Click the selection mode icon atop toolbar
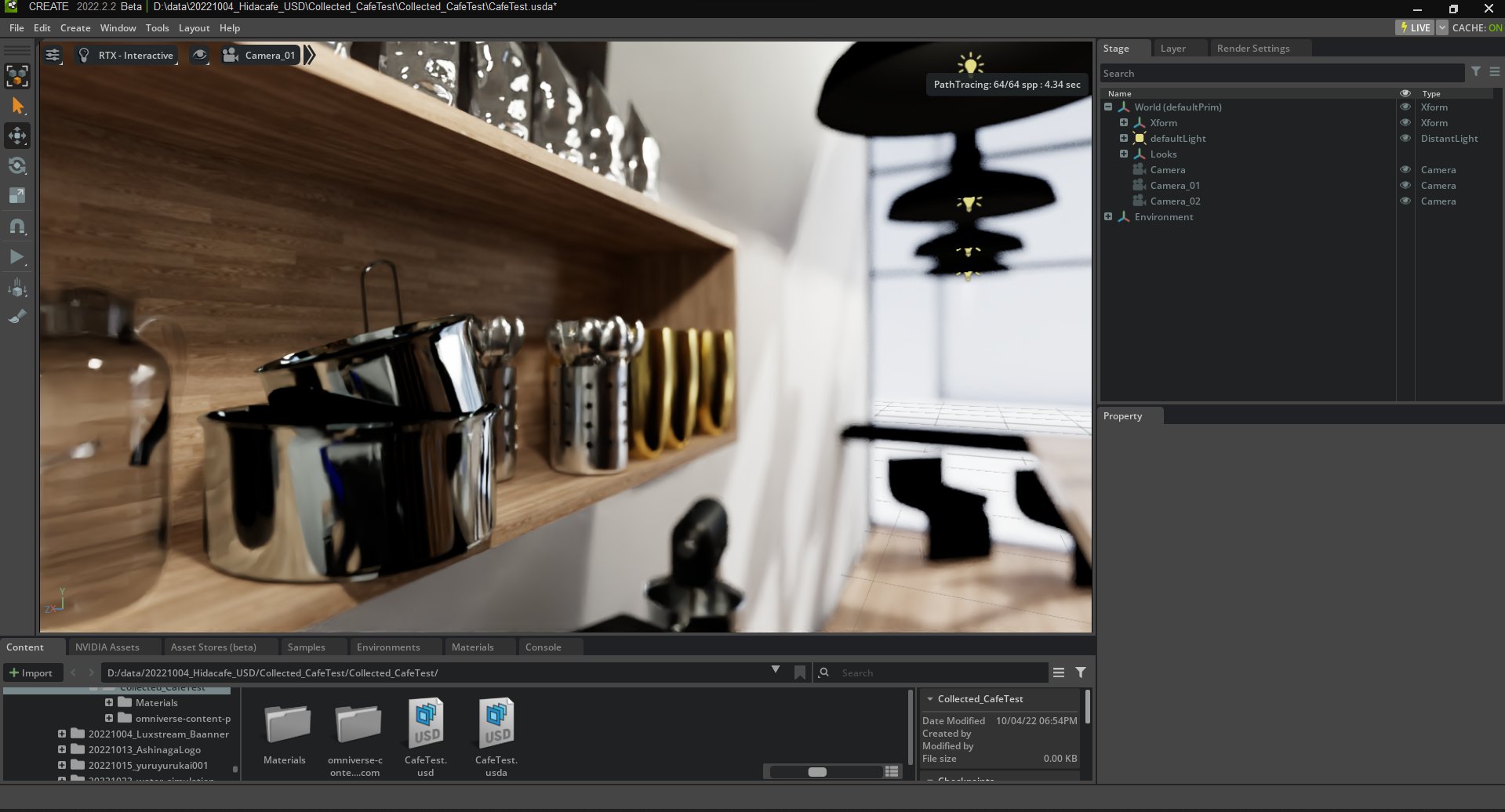The height and width of the screenshot is (812, 1505). pyautogui.click(x=17, y=76)
